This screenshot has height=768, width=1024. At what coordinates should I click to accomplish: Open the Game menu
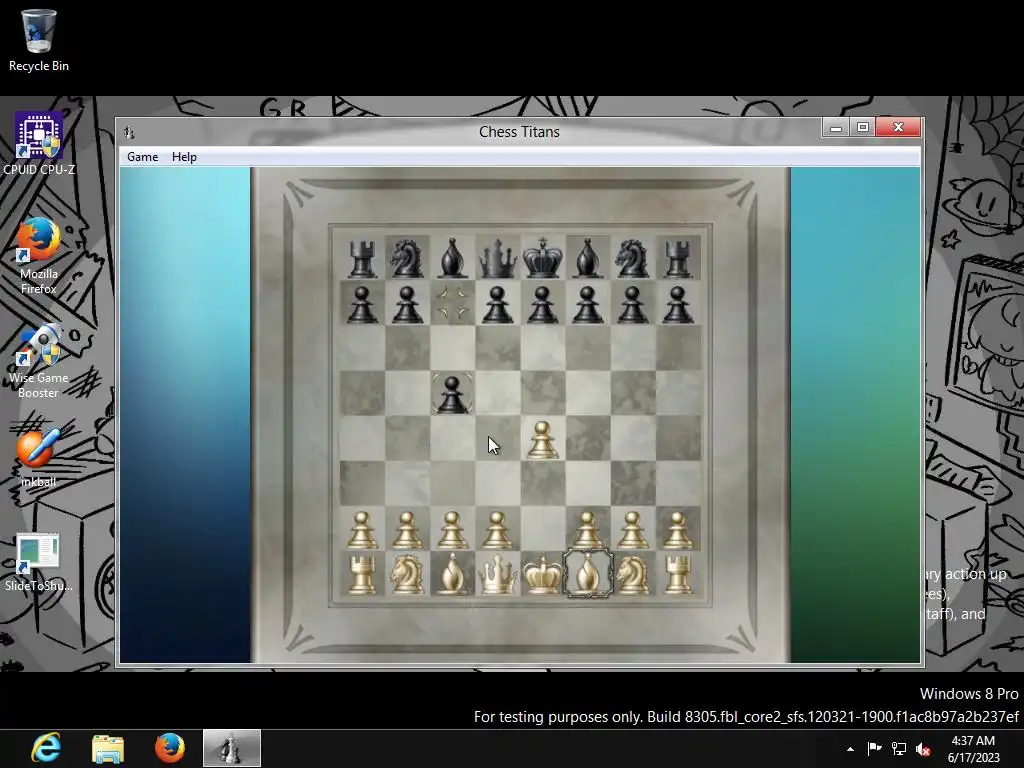[x=142, y=157]
